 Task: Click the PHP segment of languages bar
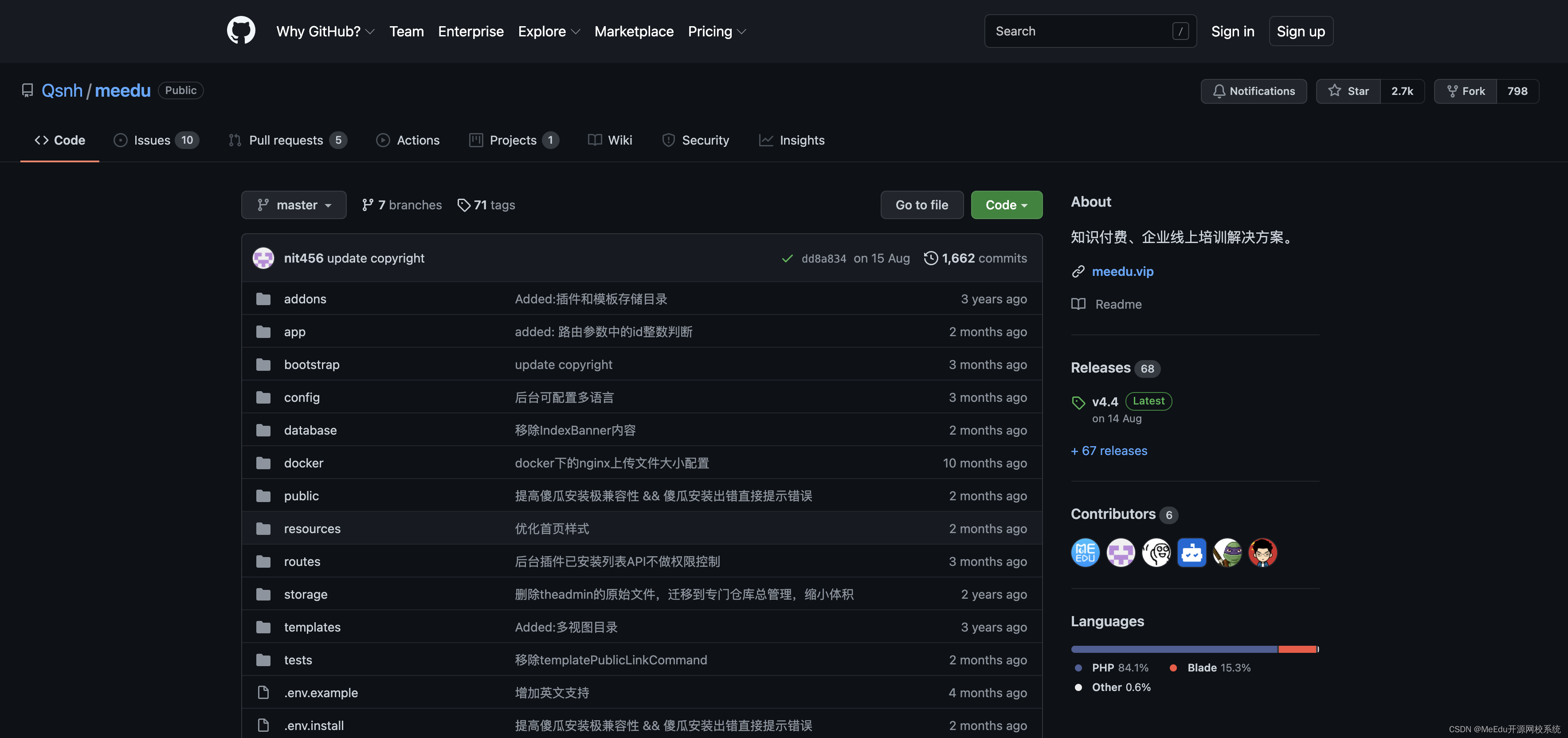(1174, 649)
